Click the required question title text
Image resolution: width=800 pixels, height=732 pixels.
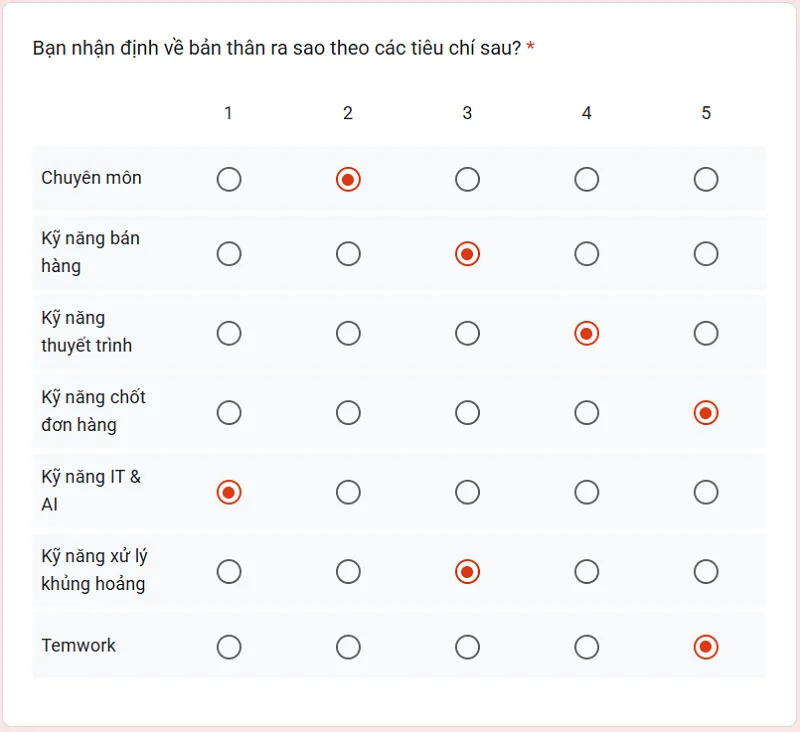click(286, 45)
